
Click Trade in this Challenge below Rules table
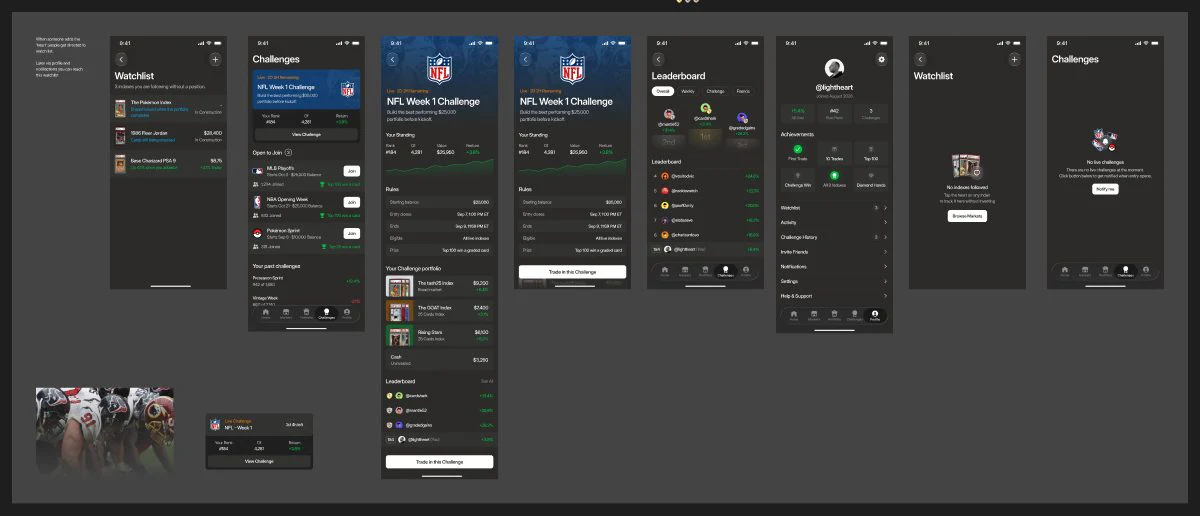tap(572, 272)
